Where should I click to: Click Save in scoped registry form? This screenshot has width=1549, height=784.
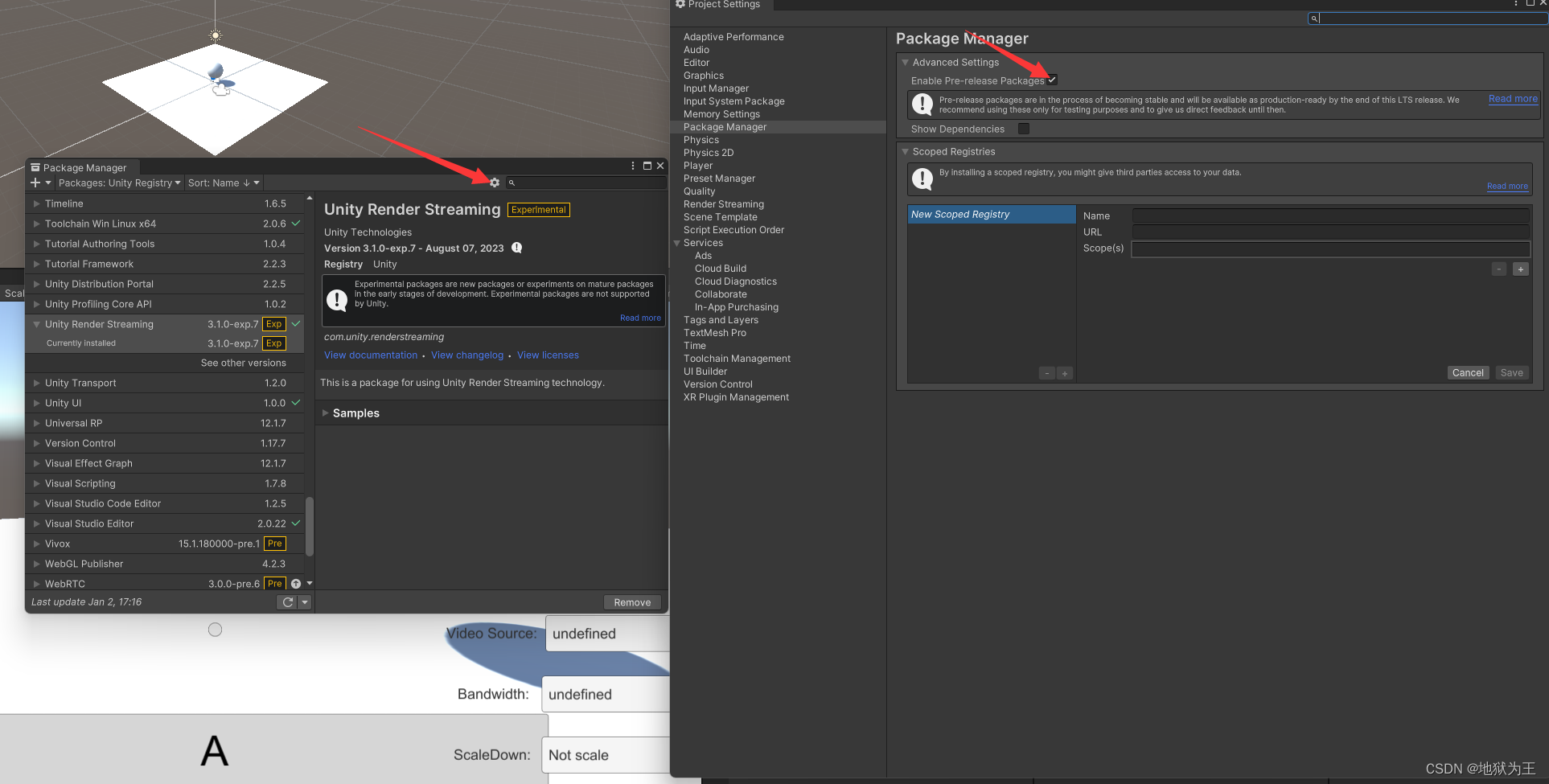coord(1512,373)
